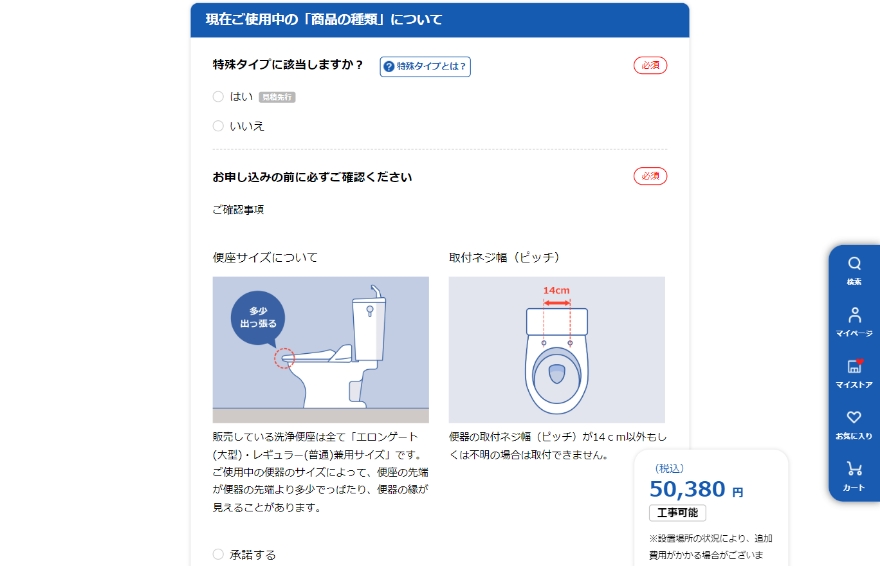Click the 50,380 円 price display

click(x=696, y=489)
